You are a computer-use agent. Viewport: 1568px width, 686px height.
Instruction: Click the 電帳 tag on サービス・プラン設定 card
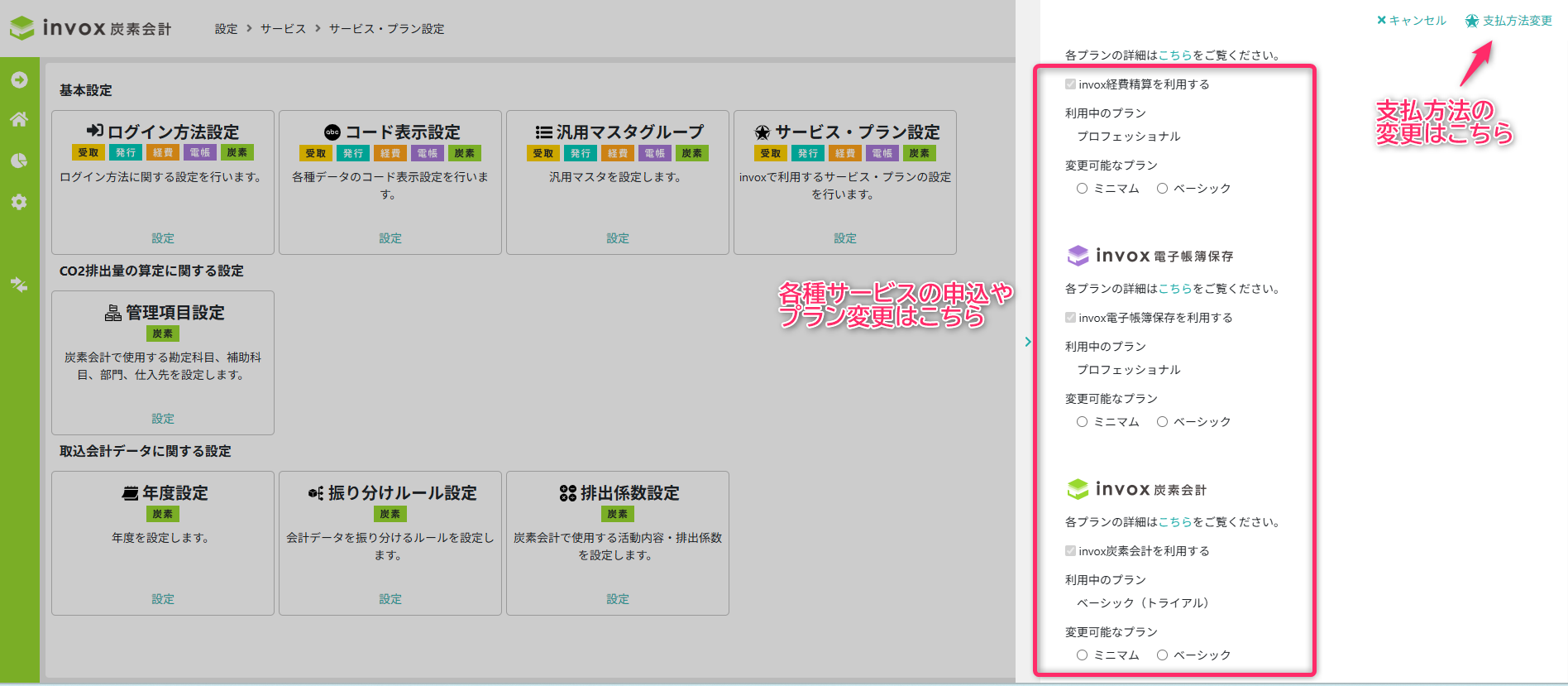pos(882,153)
